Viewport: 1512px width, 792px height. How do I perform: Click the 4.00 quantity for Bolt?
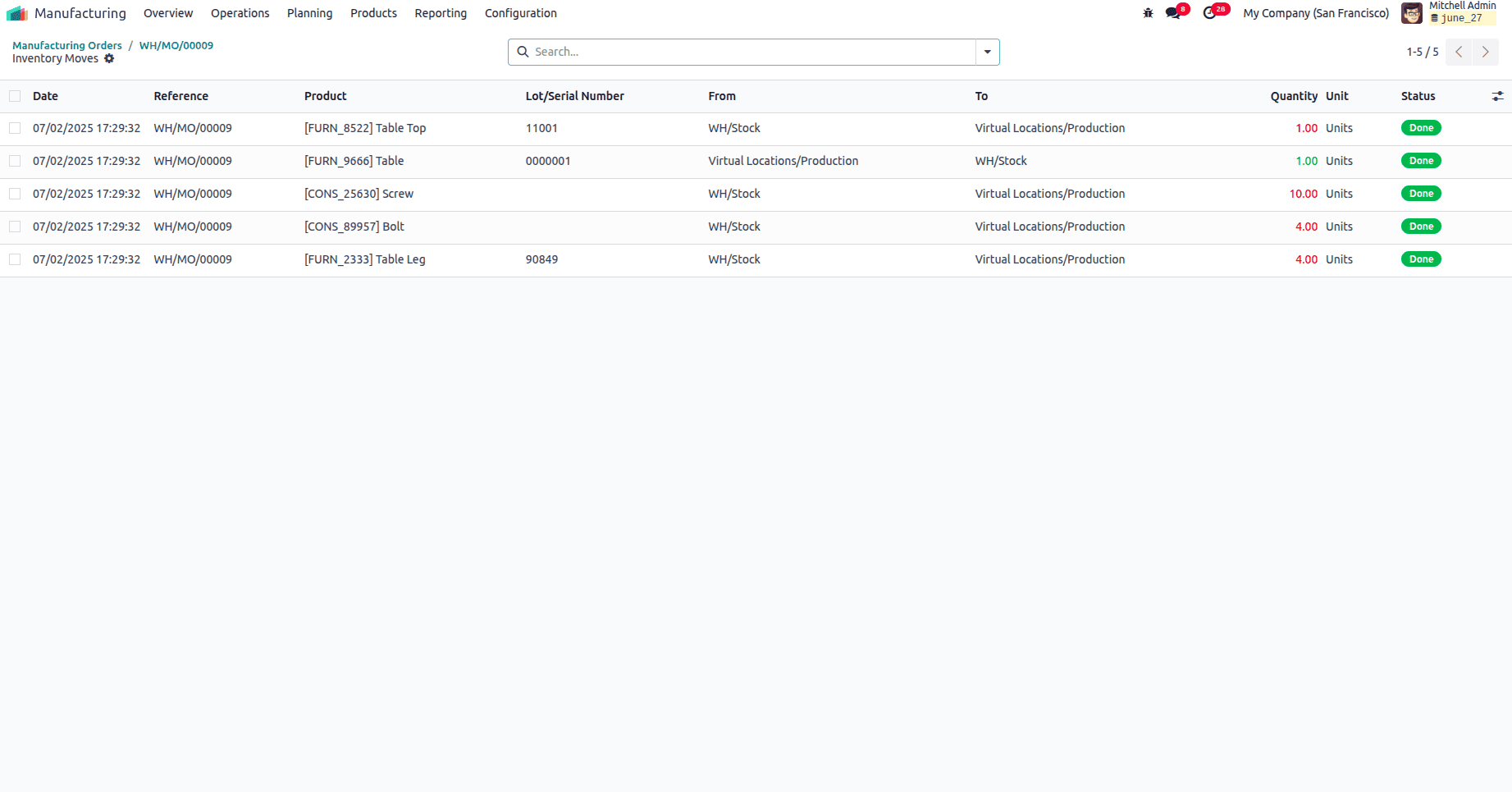pyautogui.click(x=1307, y=227)
